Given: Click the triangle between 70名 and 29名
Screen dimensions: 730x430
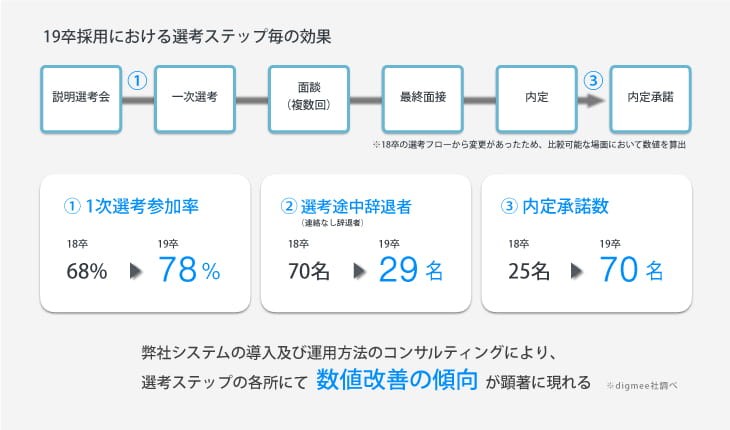Looking at the screenshot, I should click(x=359, y=271).
